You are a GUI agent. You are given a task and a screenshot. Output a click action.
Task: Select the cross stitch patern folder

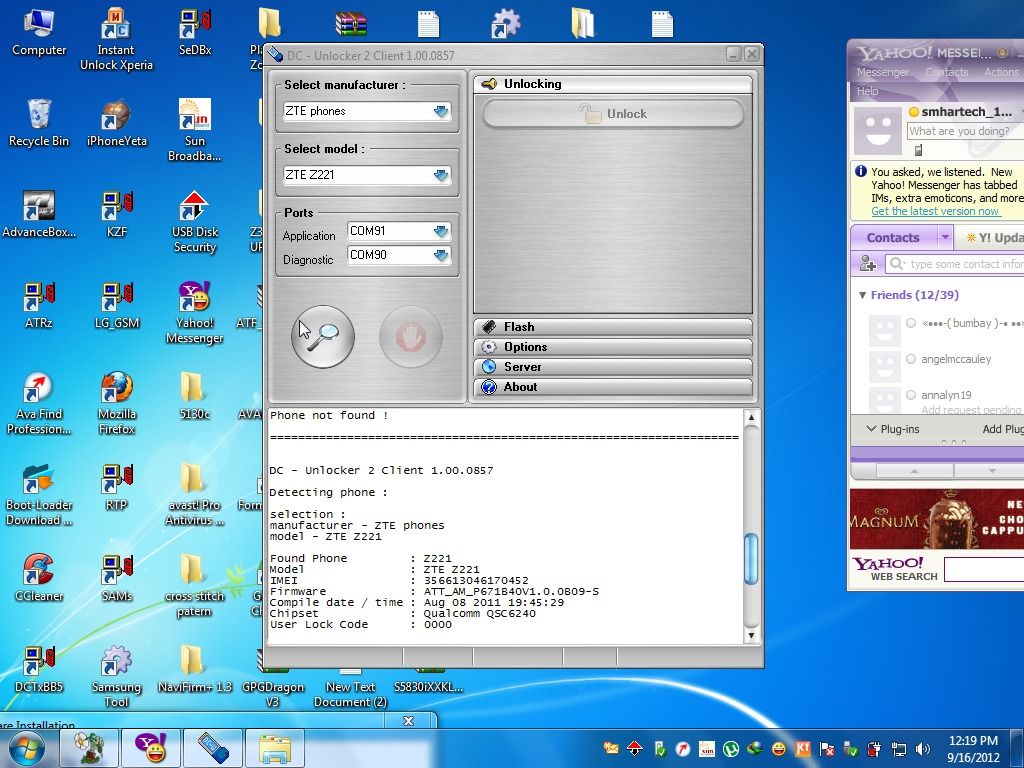click(x=195, y=585)
